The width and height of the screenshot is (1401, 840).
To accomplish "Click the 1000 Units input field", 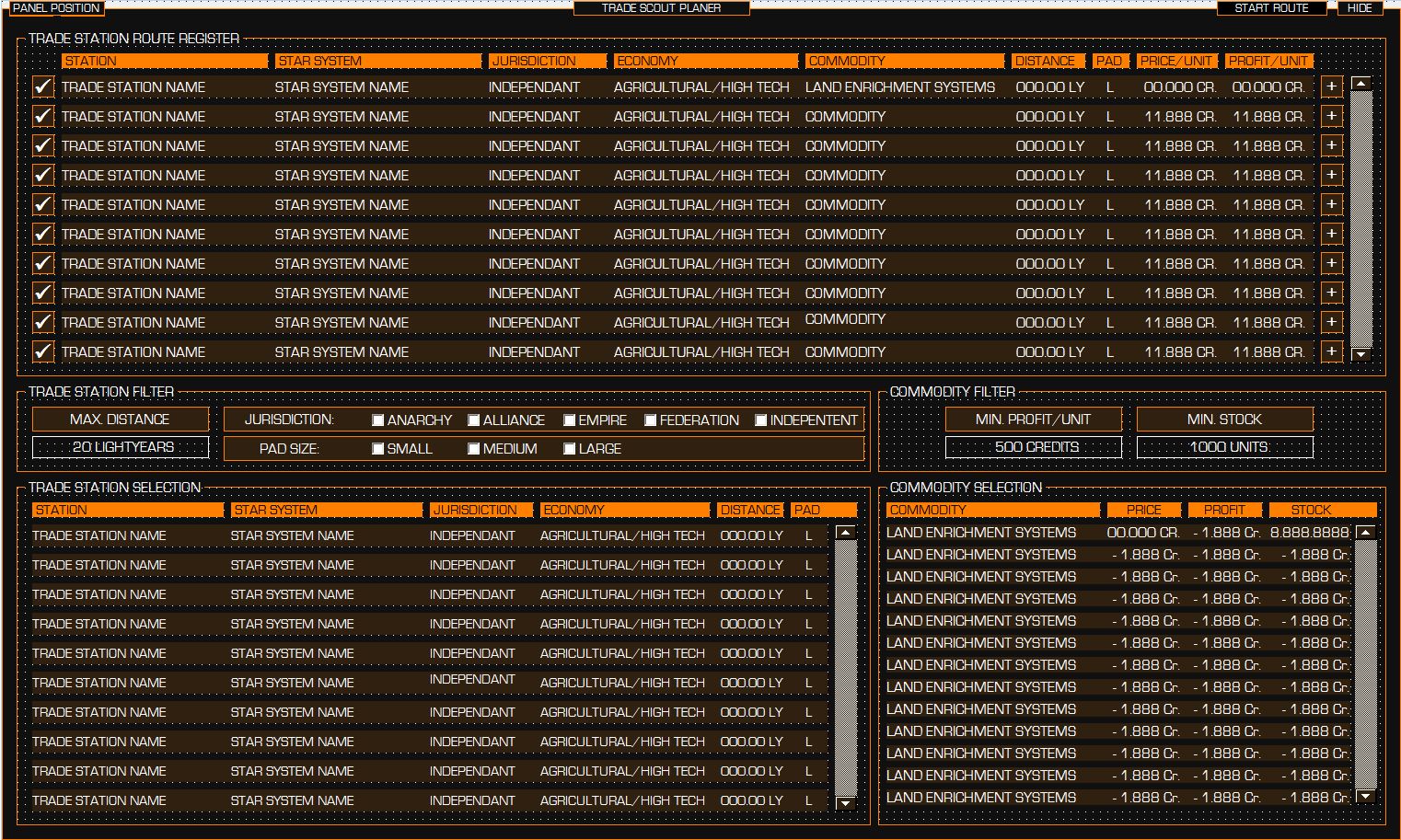I will pyautogui.click(x=1225, y=447).
